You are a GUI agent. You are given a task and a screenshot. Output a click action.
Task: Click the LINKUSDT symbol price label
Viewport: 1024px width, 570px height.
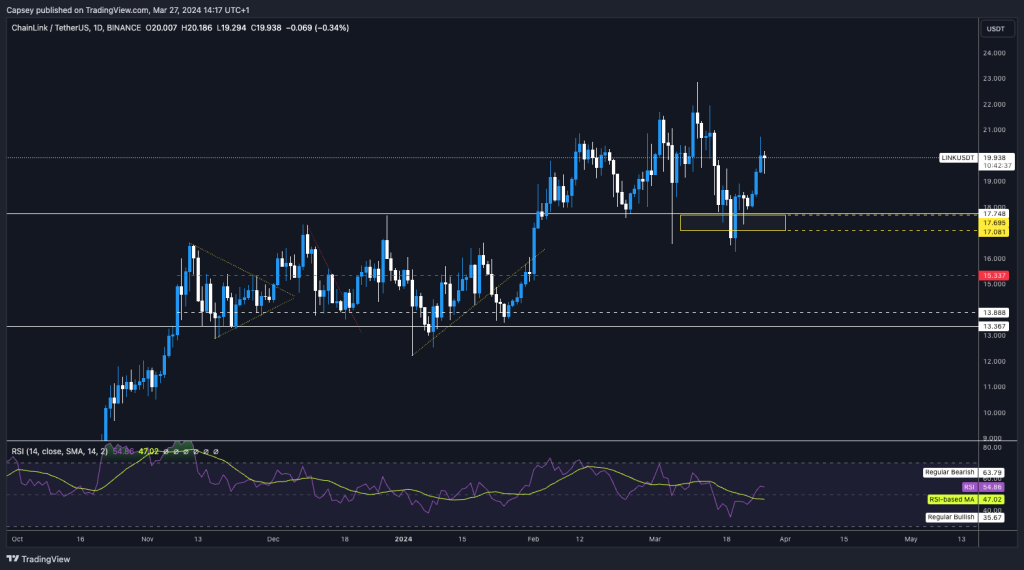(958, 158)
